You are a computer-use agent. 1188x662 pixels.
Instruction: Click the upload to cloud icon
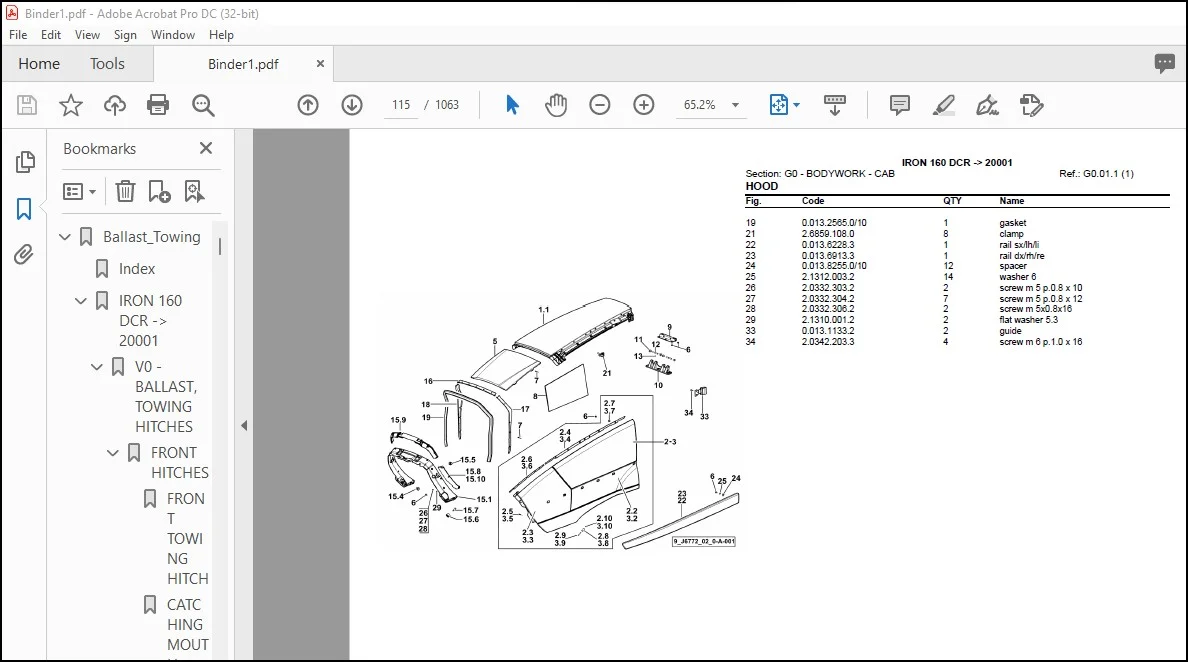pos(114,105)
